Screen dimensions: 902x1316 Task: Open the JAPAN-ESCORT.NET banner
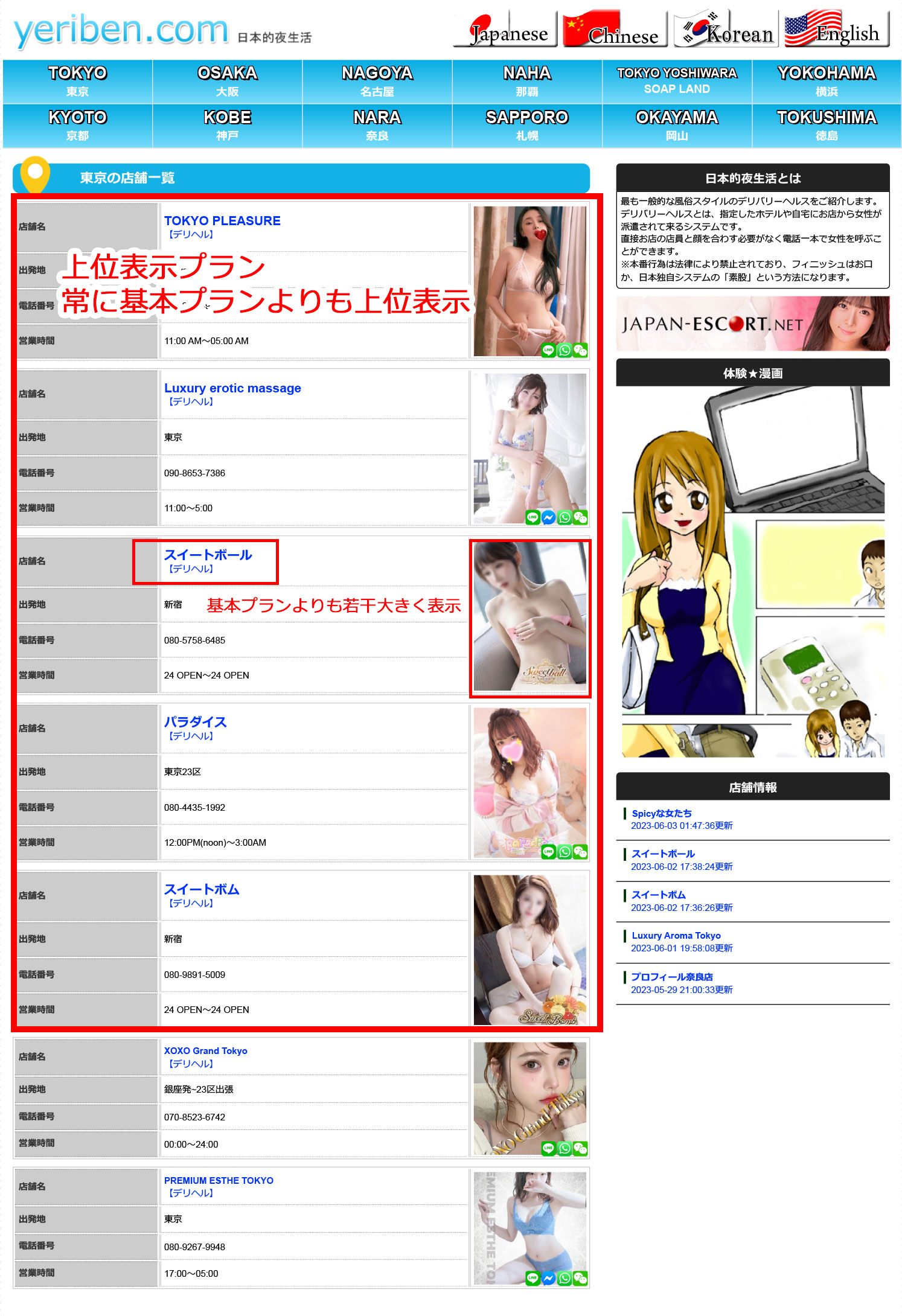(753, 324)
